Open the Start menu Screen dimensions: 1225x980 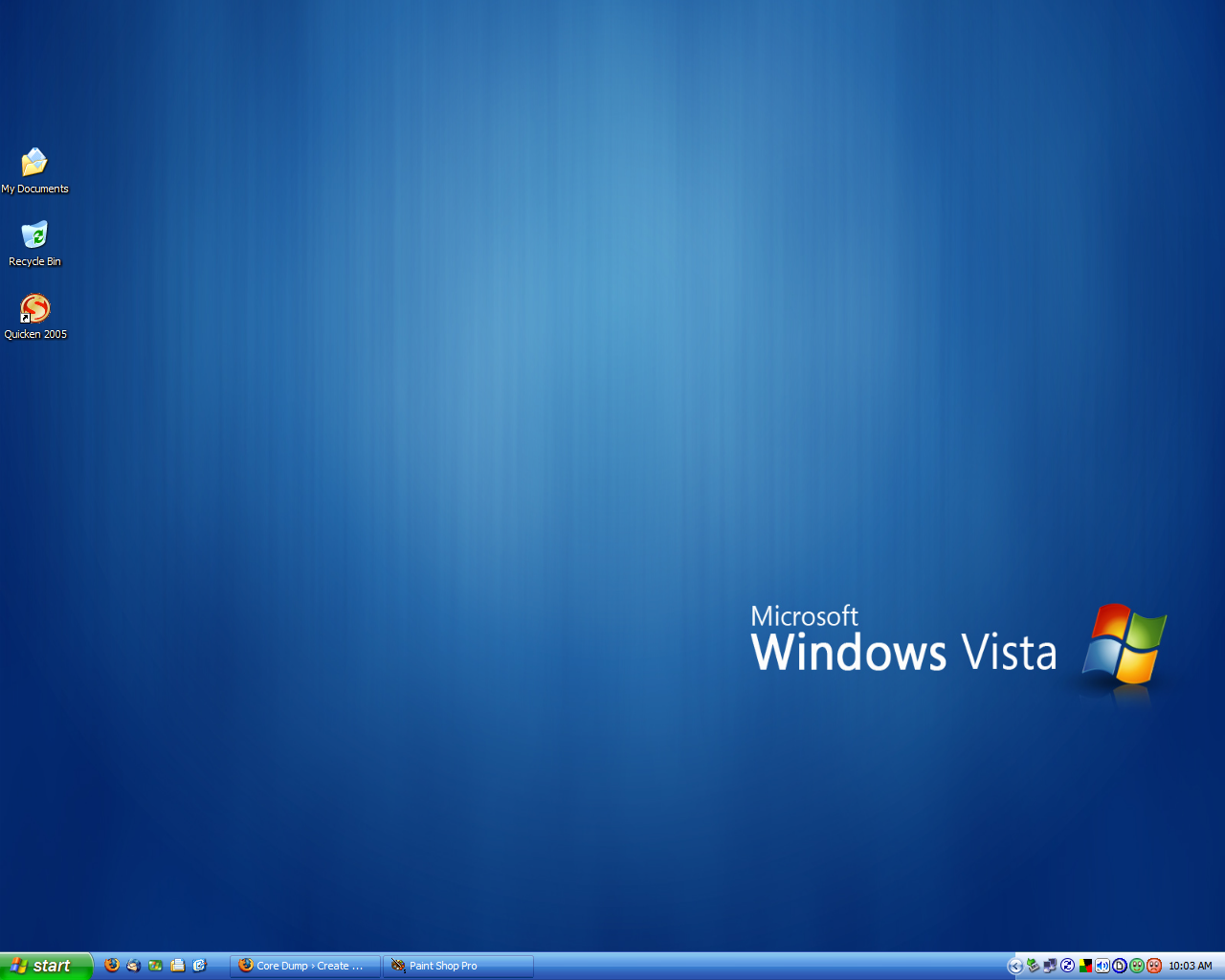click(46, 966)
